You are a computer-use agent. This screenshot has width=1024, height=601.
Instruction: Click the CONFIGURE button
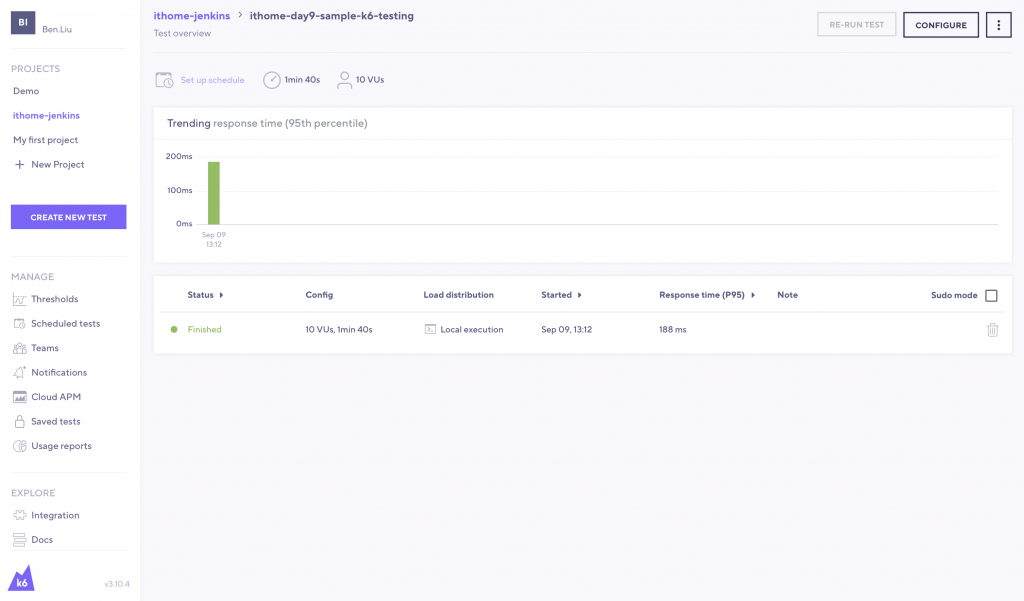(941, 25)
